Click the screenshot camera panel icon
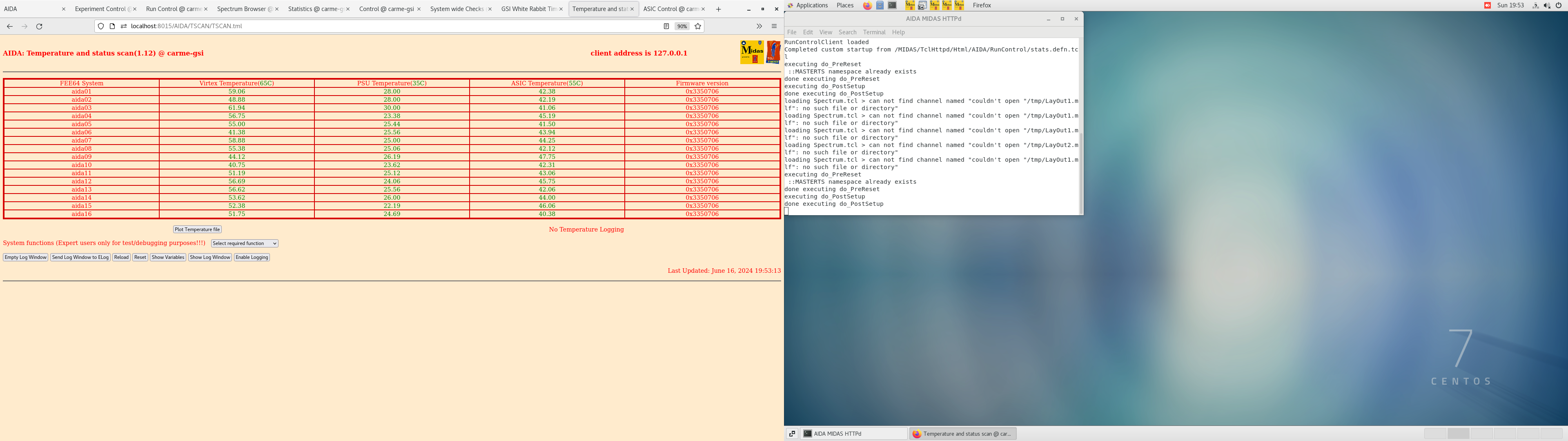 coord(922,5)
